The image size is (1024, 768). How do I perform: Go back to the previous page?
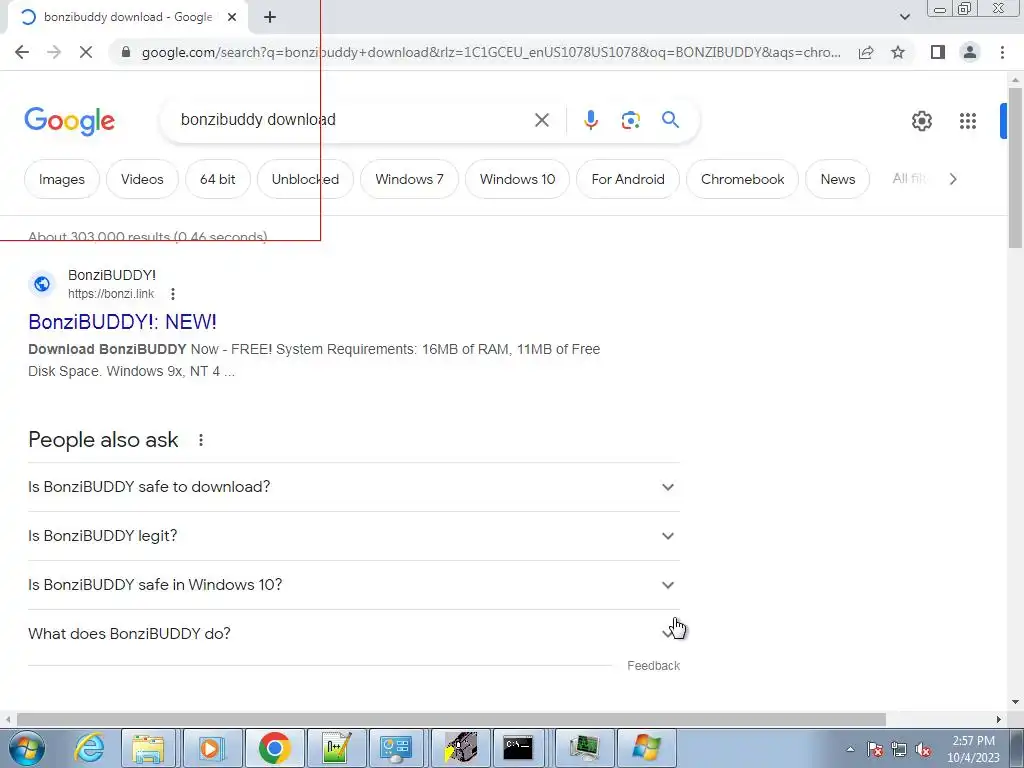(22, 52)
